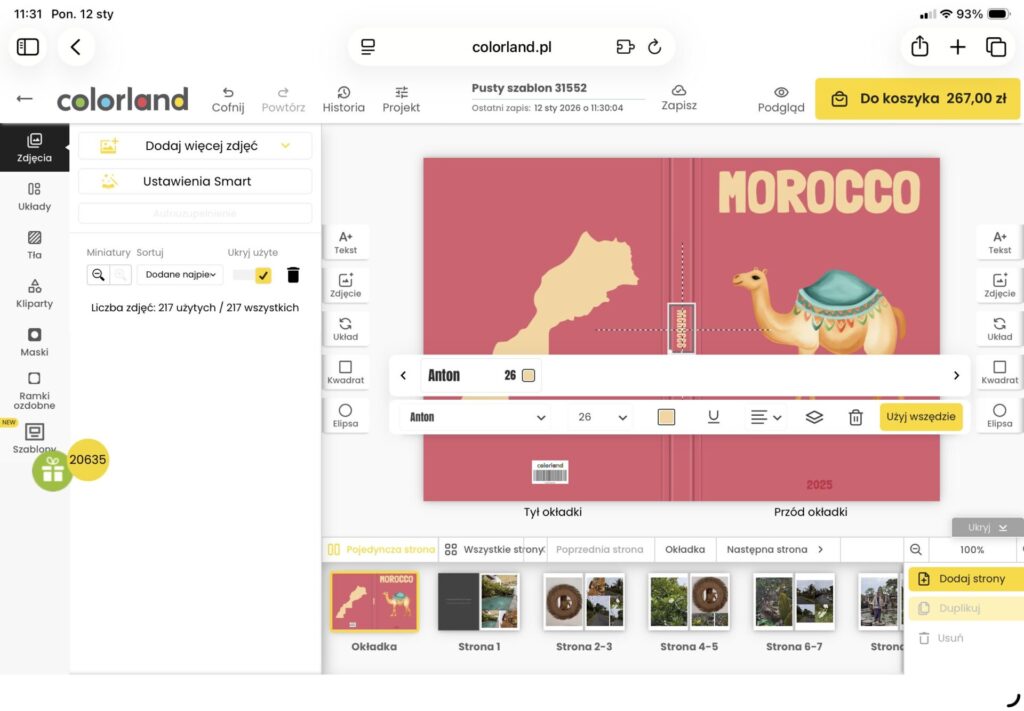Viewport: 1024px width, 711px height.
Task: Click the Użyj wszędzie button
Action: 920,417
